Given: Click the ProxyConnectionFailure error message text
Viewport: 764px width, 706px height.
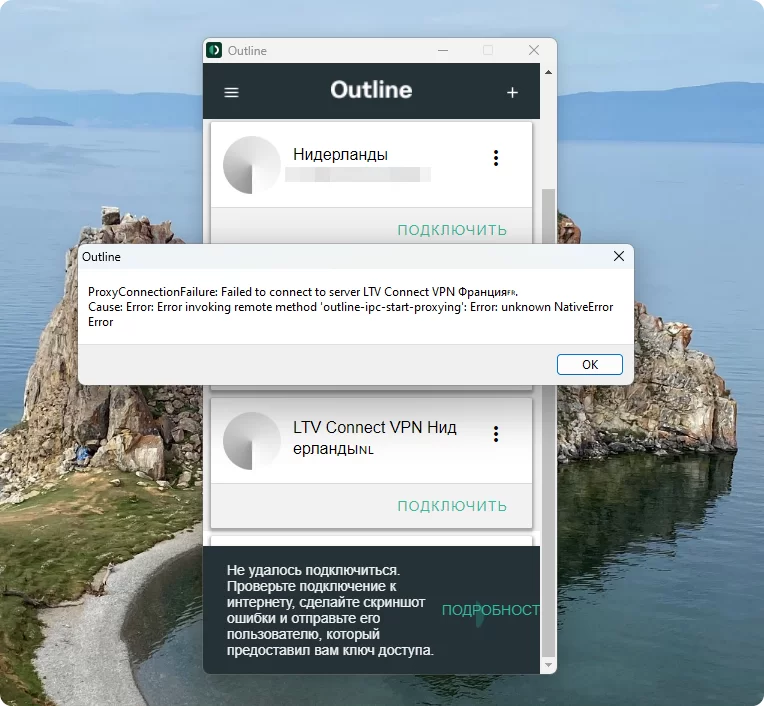Looking at the screenshot, I should [x=351, y=307].
